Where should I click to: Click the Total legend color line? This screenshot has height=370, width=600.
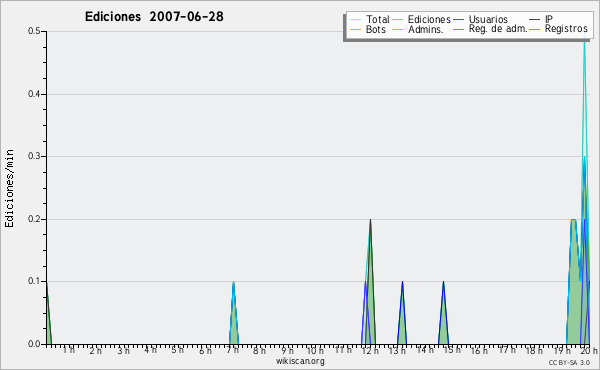pyautogui.click(x=355, y=20)
